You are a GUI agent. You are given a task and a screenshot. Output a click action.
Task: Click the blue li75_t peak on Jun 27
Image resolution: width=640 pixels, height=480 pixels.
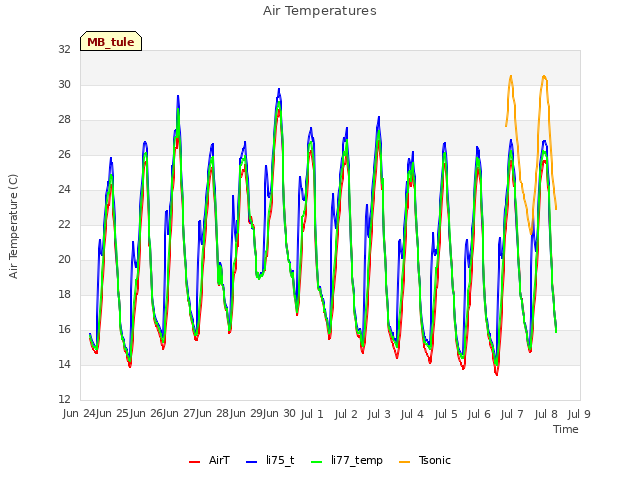pyautogui.click(x=178, y=96)
